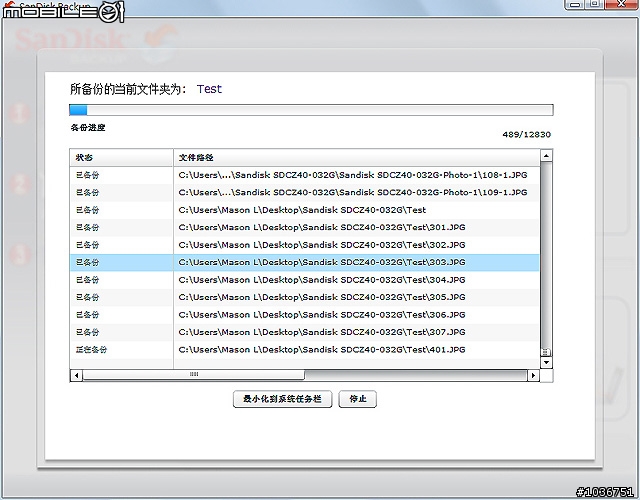The width and height of the screenshot is (640, 500).
Task: Click the list's vertical scrollbar down arrow
Action: [x=546, y=362]
